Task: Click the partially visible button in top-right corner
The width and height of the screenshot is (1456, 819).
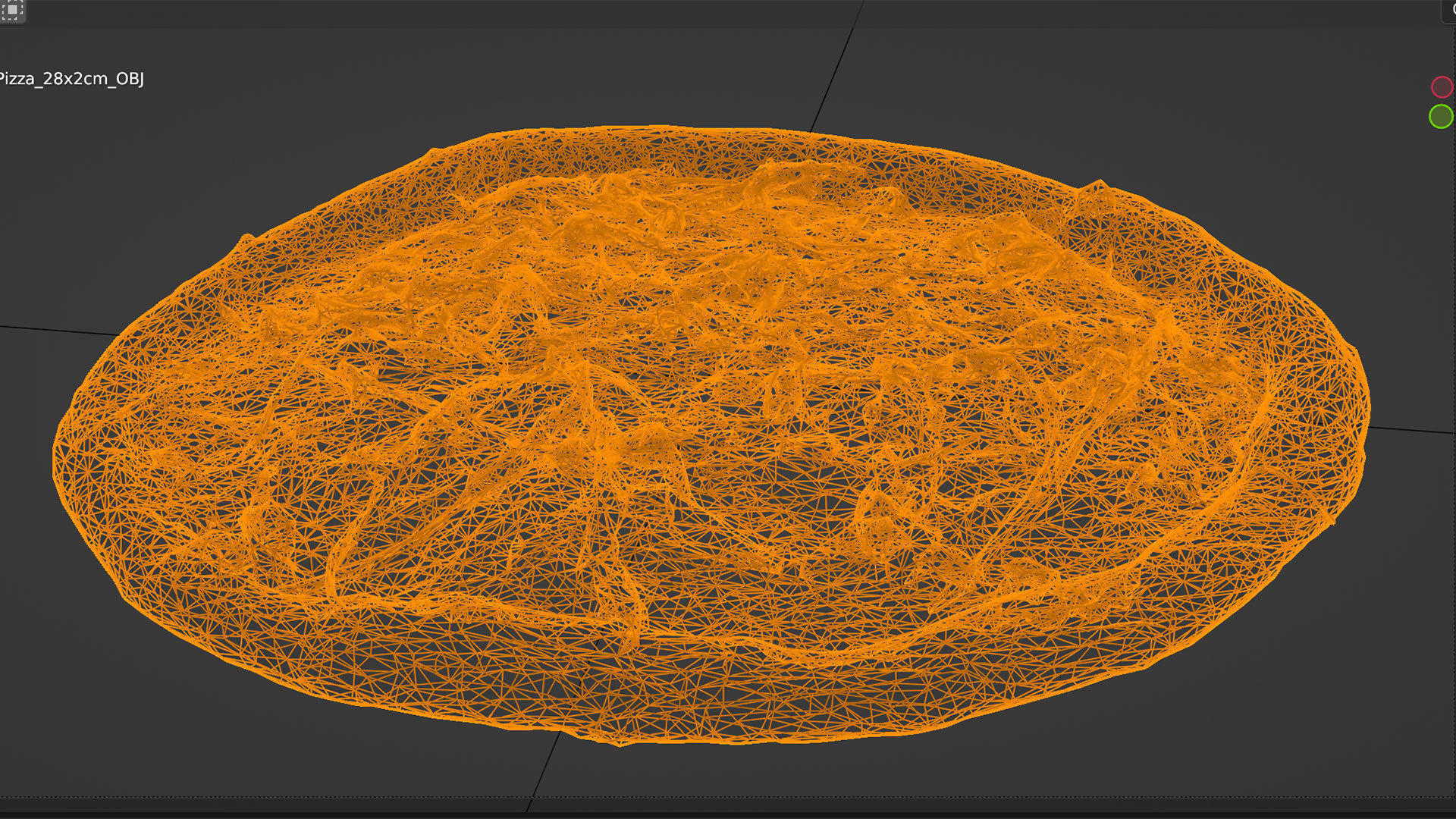Action: 1449,10
